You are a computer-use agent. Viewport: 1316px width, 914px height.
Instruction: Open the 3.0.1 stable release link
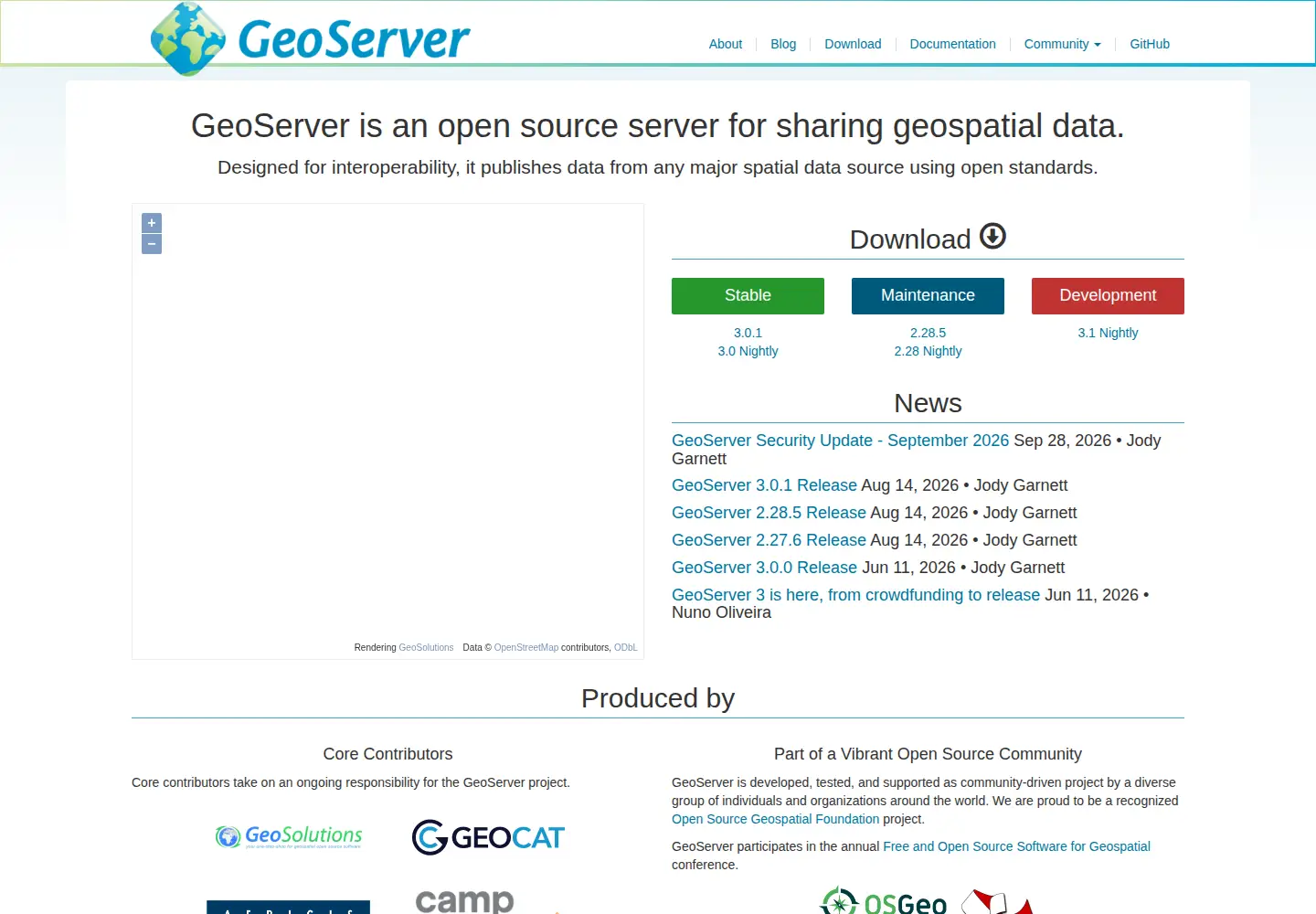[x=748, y=333]
